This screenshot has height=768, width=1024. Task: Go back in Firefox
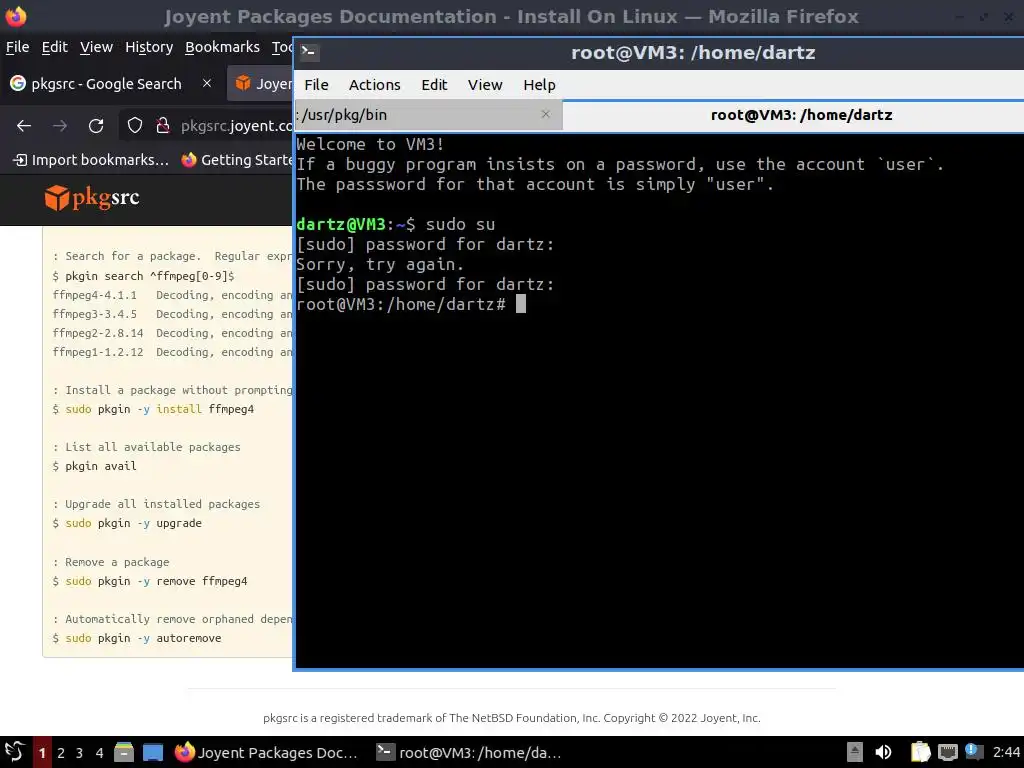pyautogui.click(x=24, y=125)
